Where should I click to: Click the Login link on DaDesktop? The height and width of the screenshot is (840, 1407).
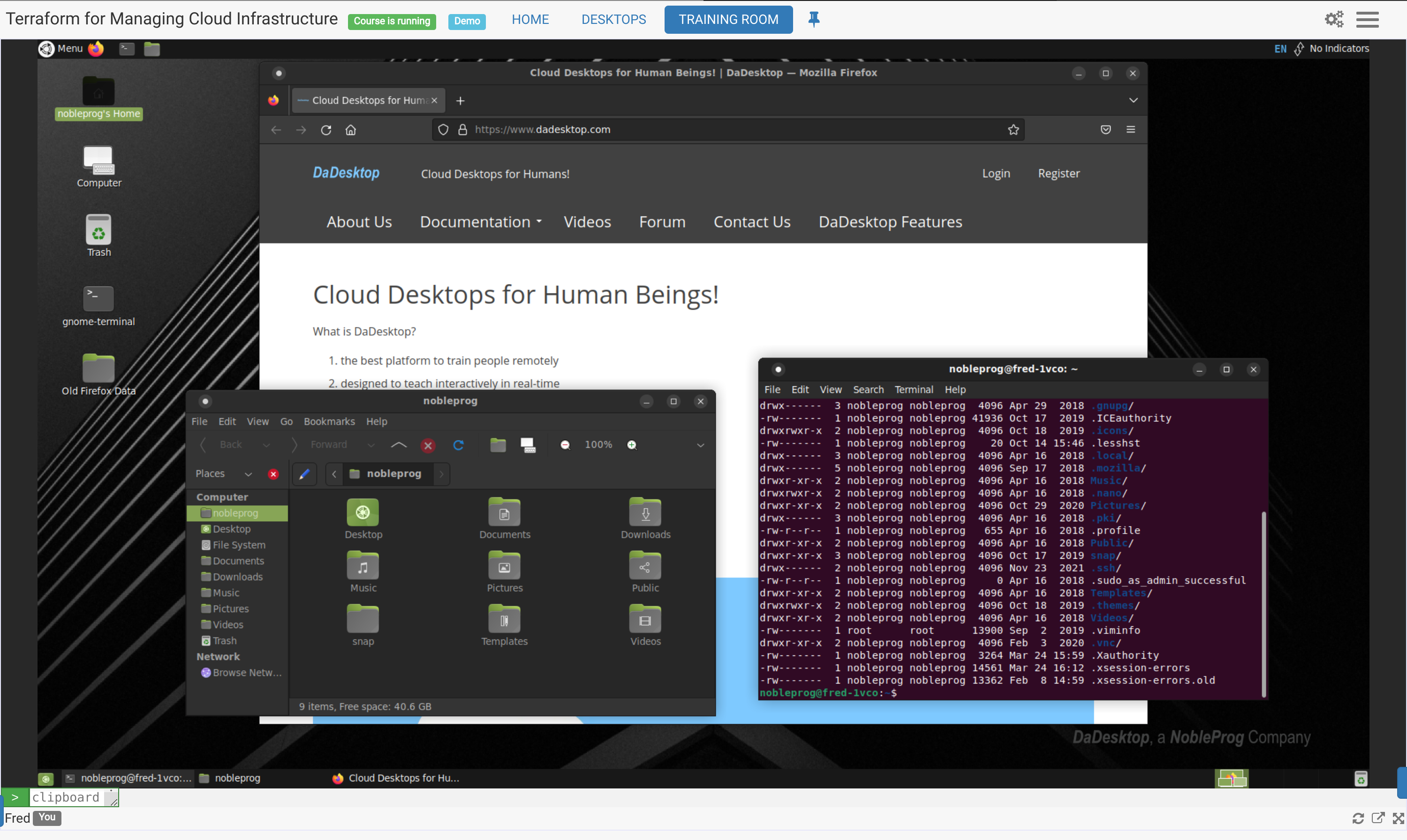pos(995,174)
